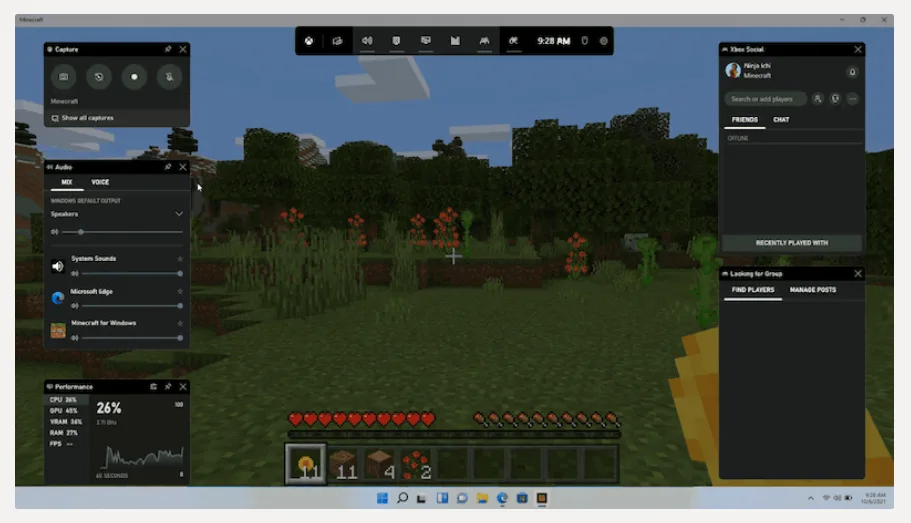Select the GPU metric row
This screenshot has width=911, height=523.
tap(66, 411)
